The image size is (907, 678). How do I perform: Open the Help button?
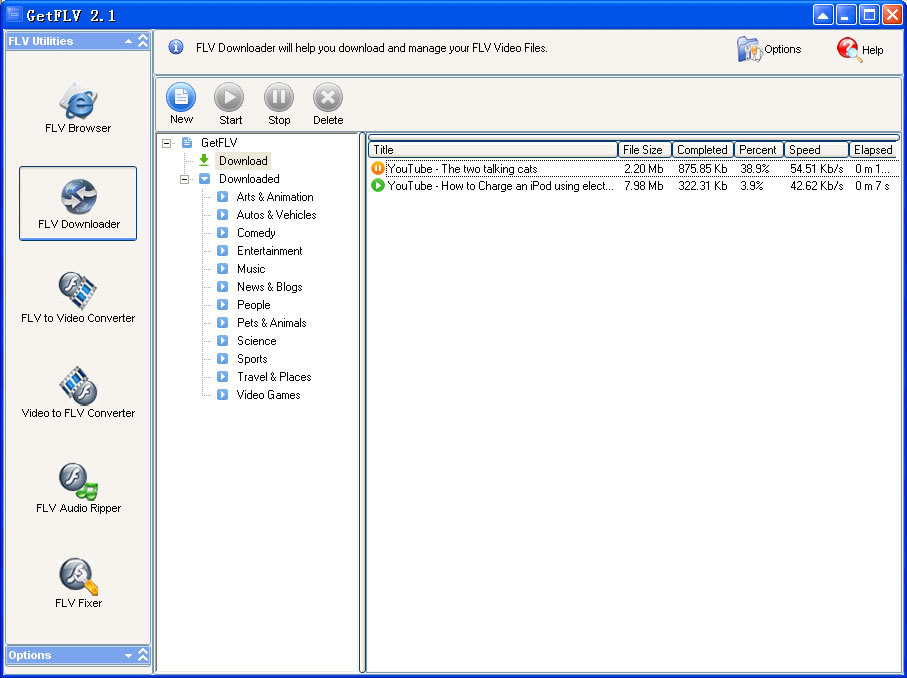coord(860,50)
